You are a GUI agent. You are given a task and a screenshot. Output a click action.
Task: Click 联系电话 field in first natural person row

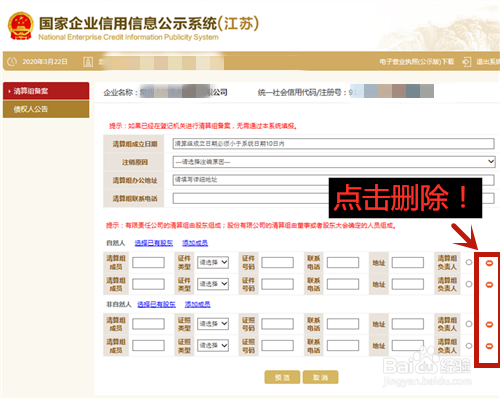coord(343,263)
